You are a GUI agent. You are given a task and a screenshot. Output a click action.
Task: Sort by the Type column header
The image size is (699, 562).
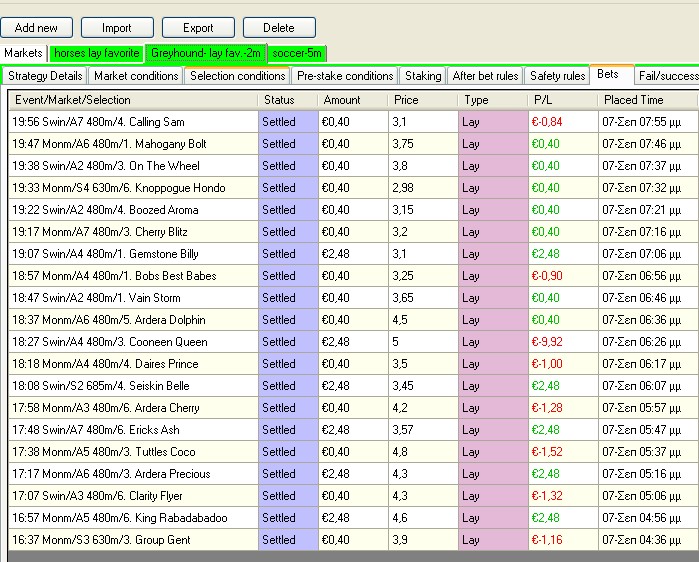click(493, 100)
